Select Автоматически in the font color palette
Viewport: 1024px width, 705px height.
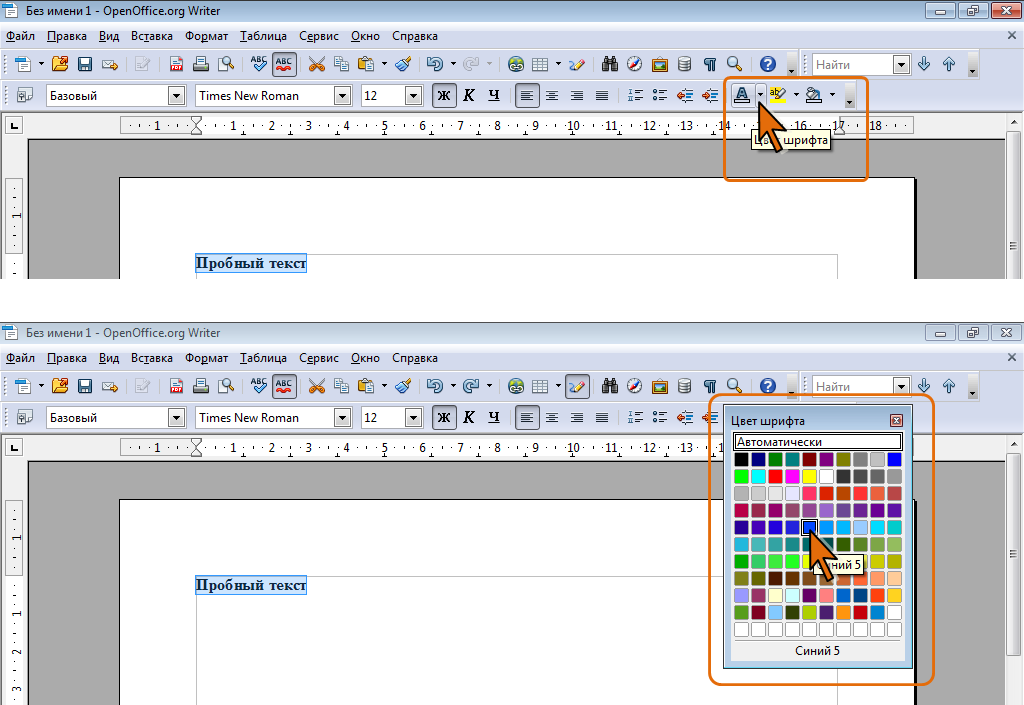tap(818, 442)
